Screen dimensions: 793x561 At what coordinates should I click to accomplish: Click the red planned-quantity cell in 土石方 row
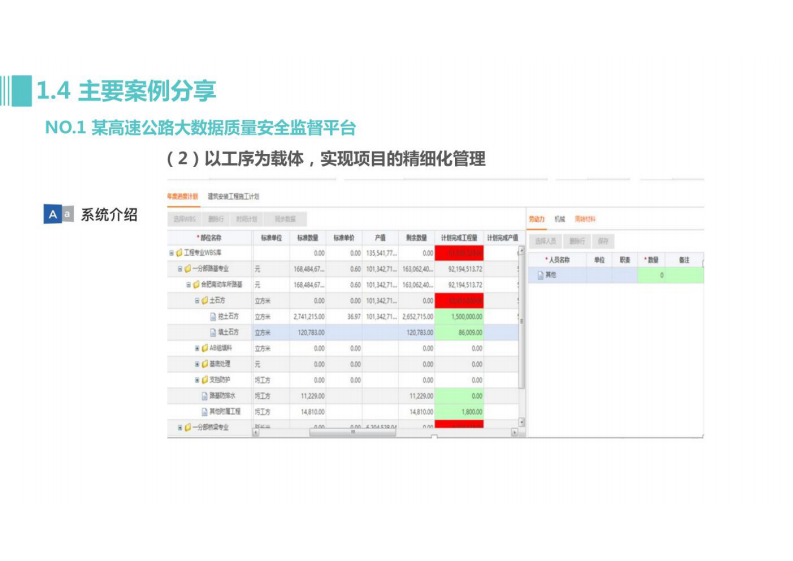459,300
